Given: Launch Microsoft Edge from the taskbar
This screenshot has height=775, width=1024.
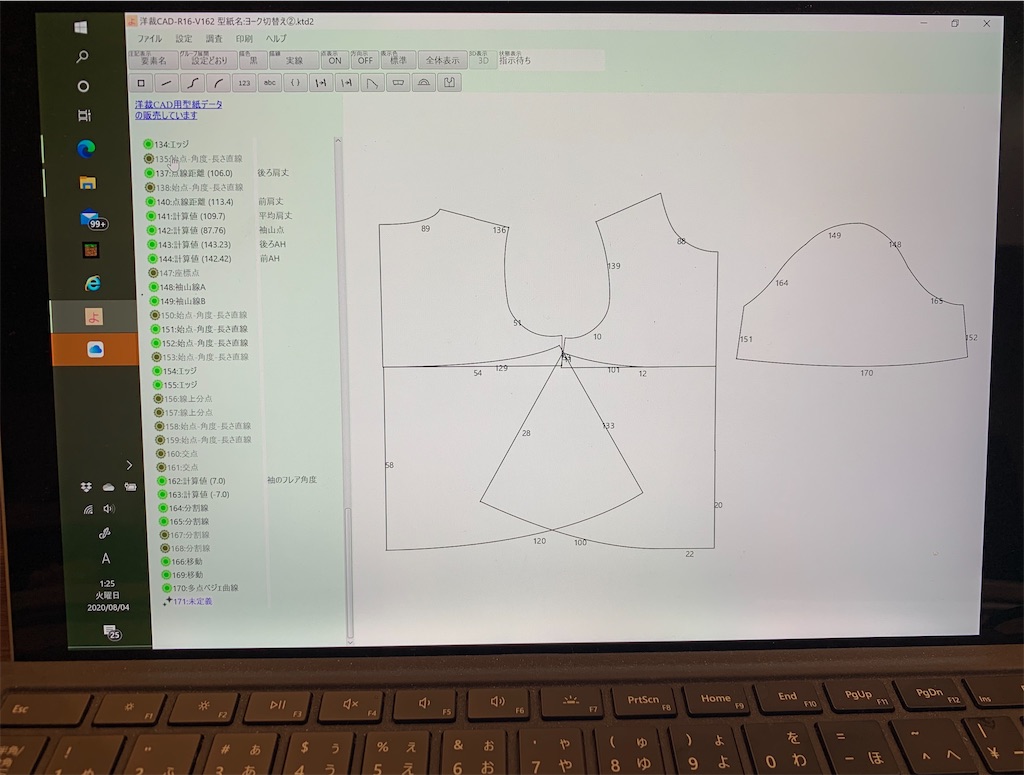Looking at the screenshot, I should [86, 149].
